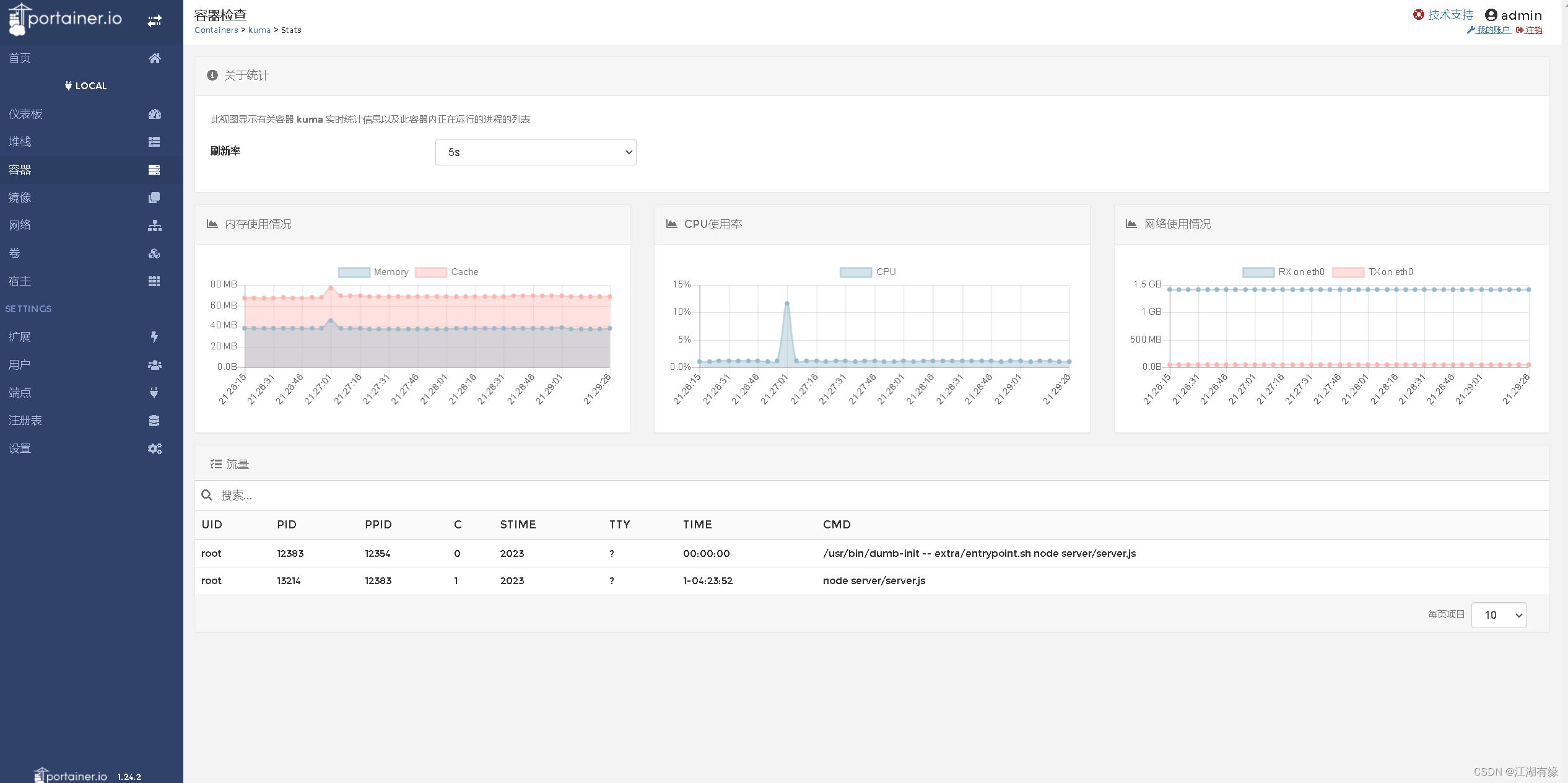Click the red support lifebuoy icon
The image size is (1568, 783).
pos(1418,14)
